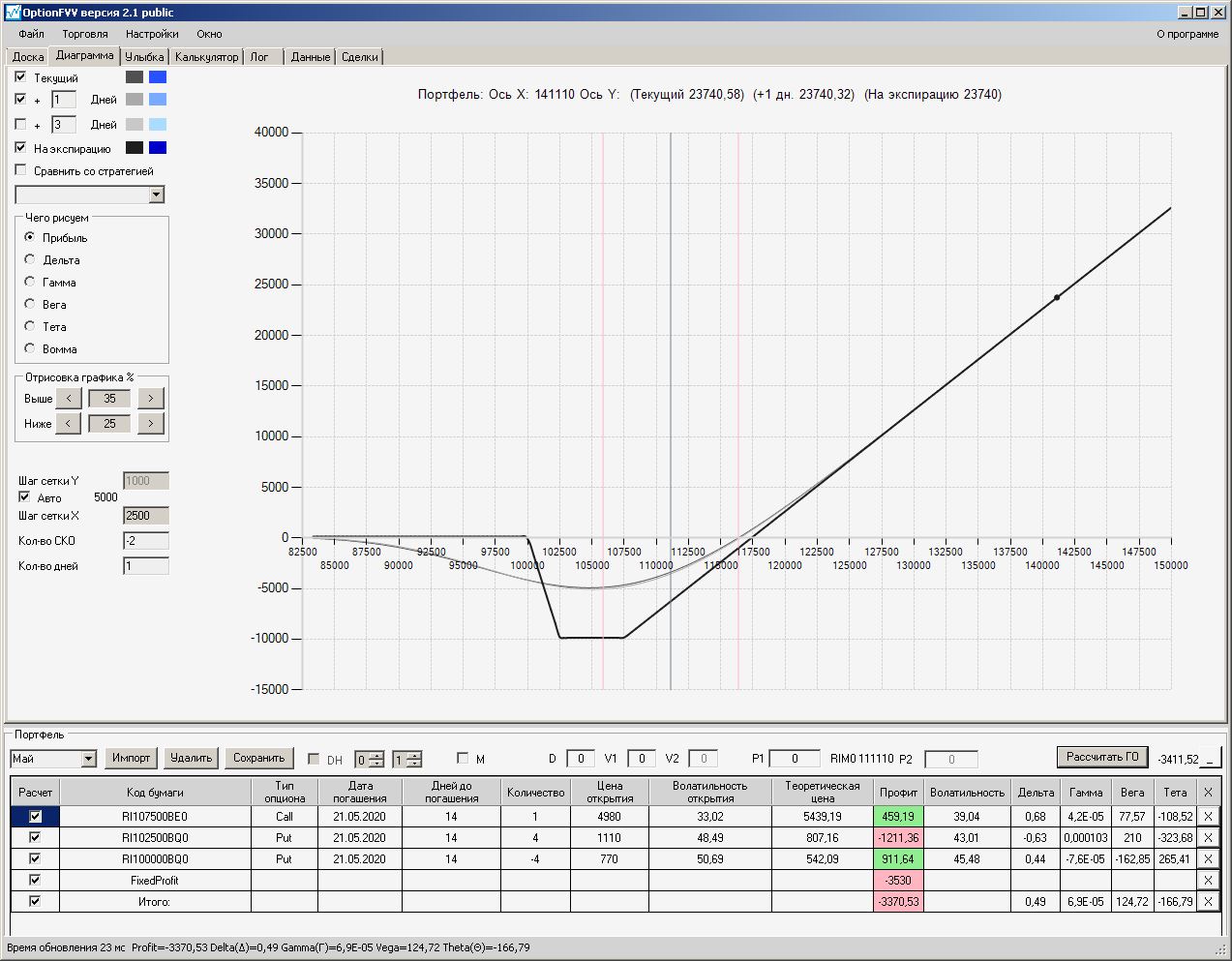
Task: Click the small underscore button beside -3411,52
Action: (1212, 759)
